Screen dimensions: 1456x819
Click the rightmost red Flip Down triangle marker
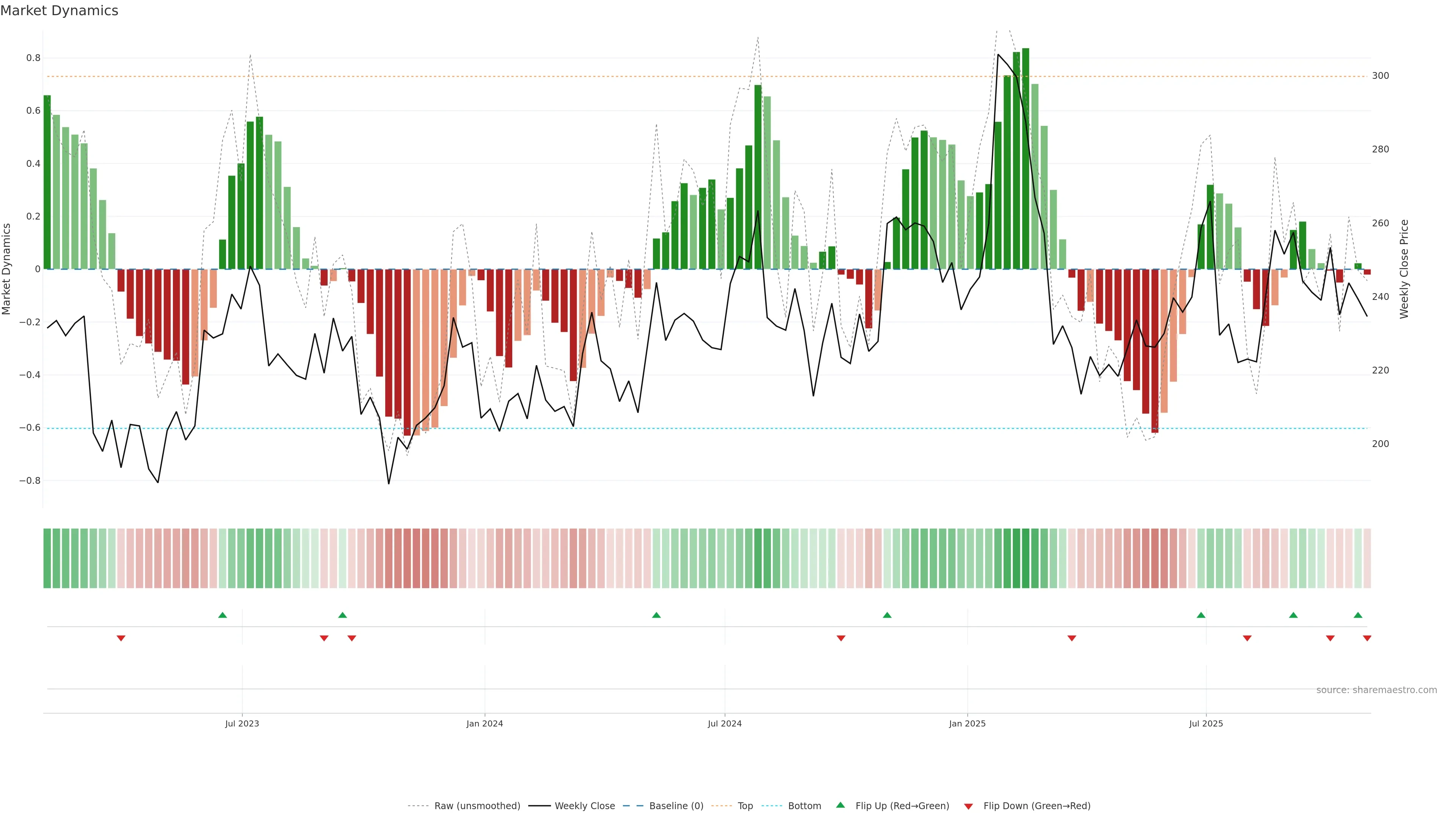pyautogui.click(x=1367, y=638)
